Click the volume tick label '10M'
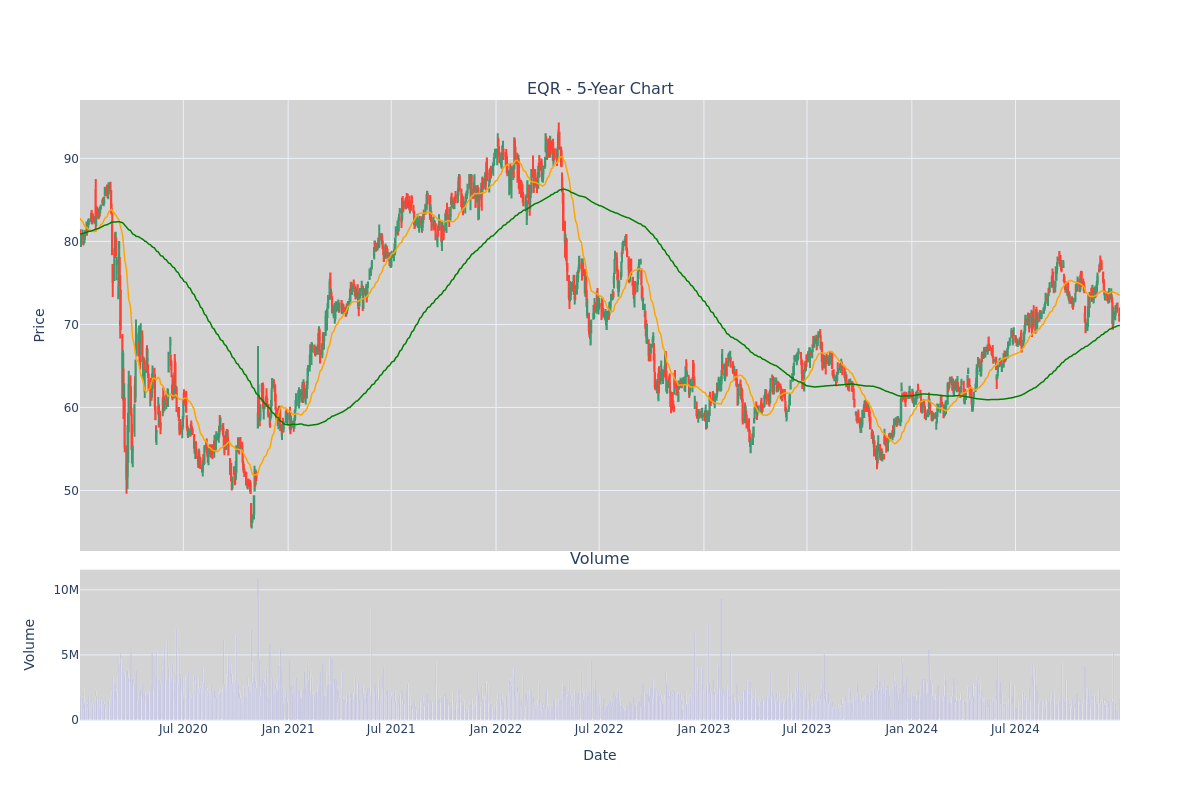1200x800 pixels. pos(66,590)
